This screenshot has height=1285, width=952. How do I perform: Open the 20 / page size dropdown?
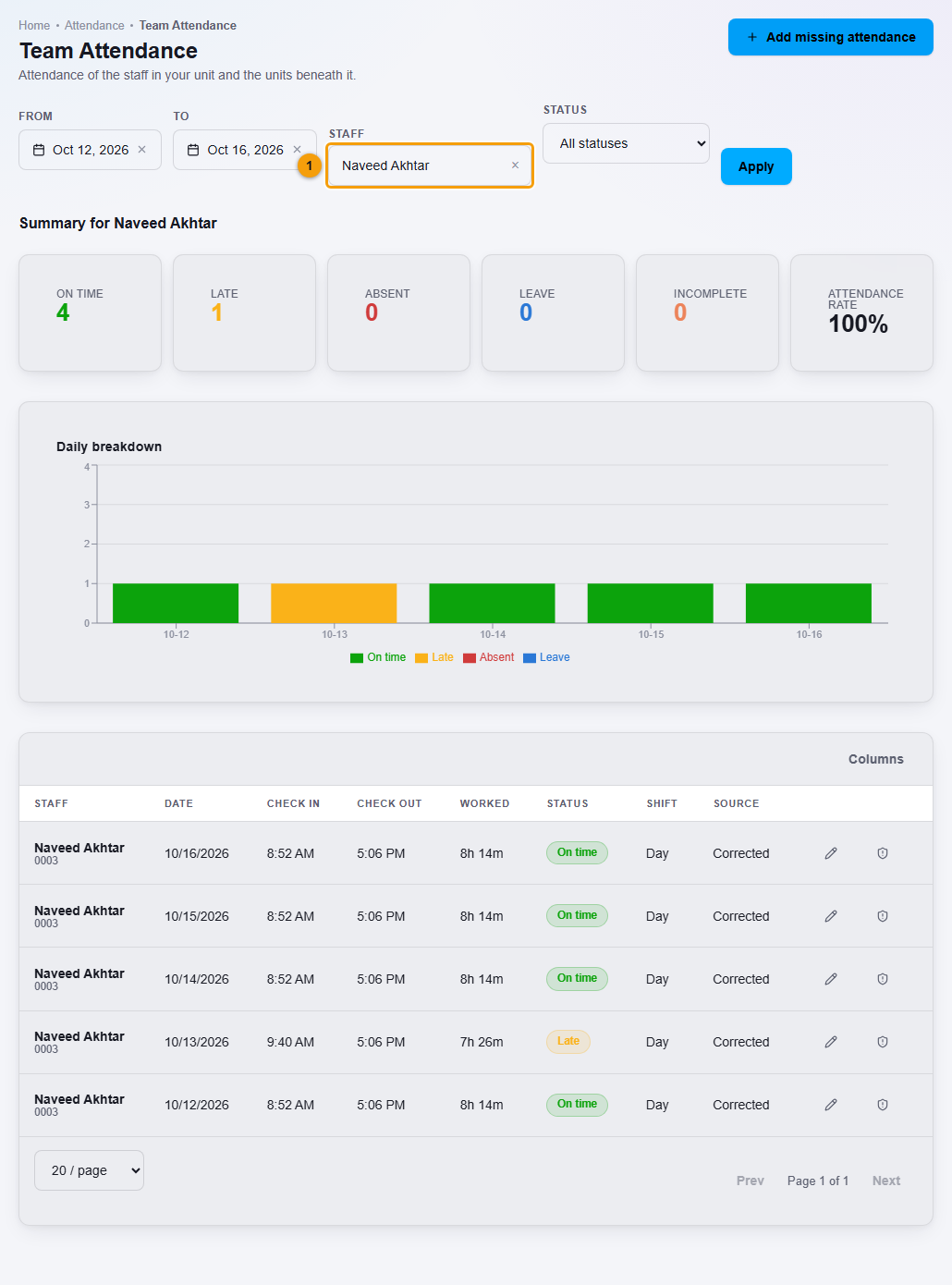point(89,1170)
